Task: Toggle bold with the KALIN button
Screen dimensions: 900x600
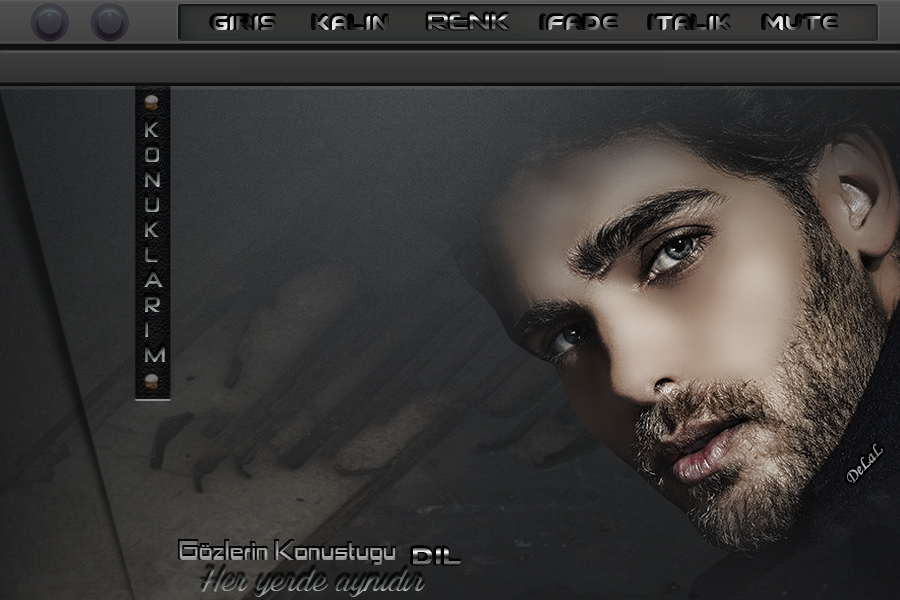Action: tap(349, 22)
